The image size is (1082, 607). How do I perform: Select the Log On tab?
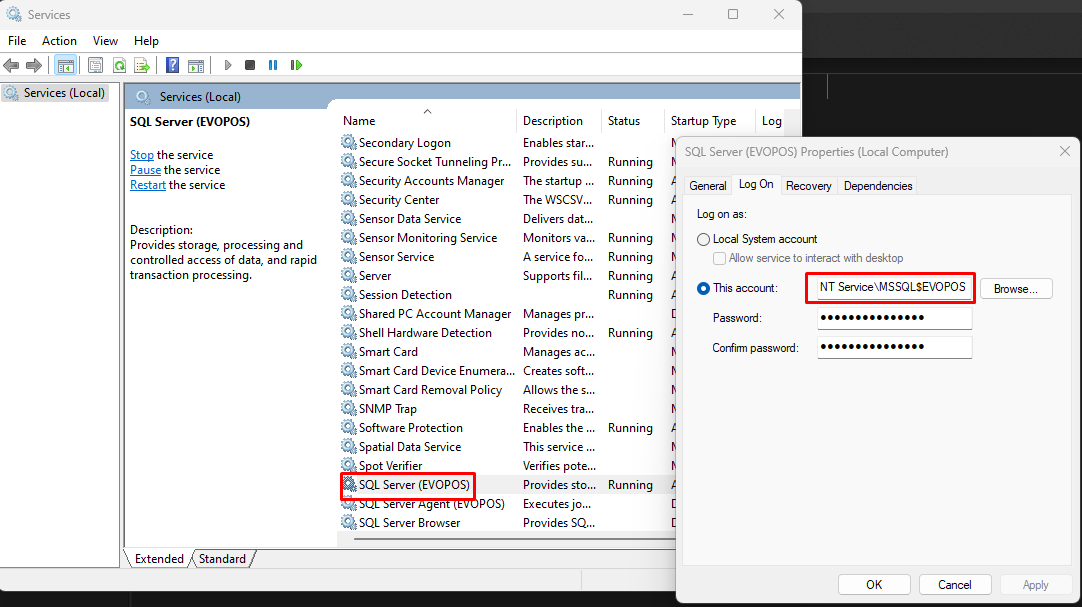[x=756, y=184]
